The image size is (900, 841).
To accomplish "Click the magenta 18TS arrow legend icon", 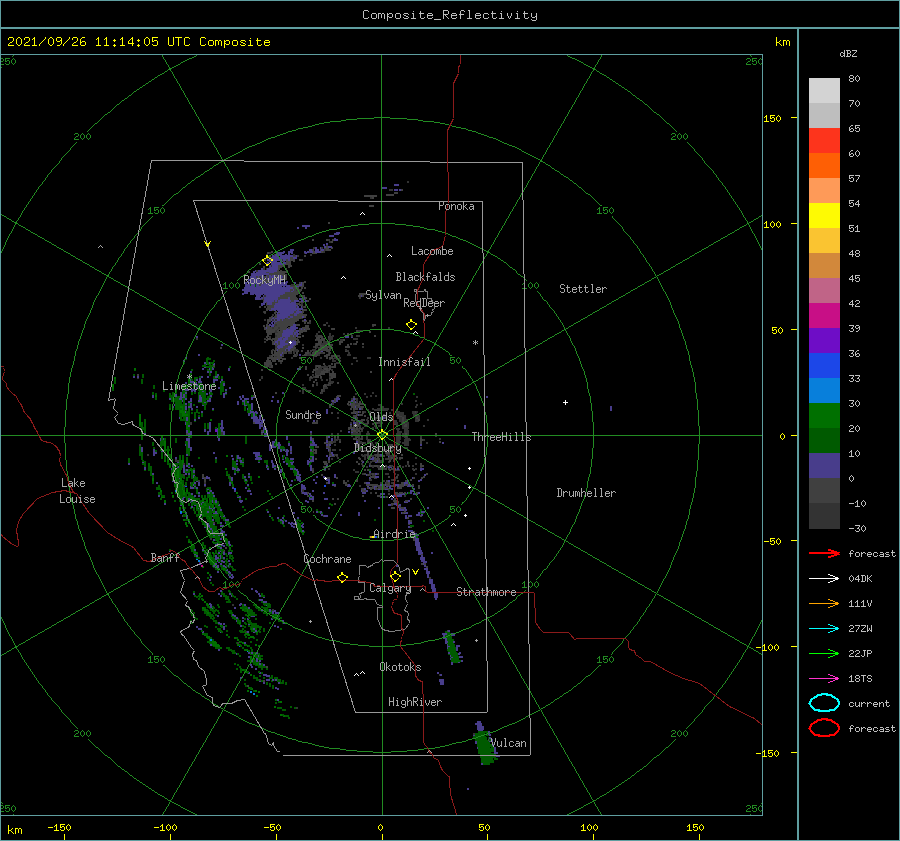I will click(x=824, y=679).
